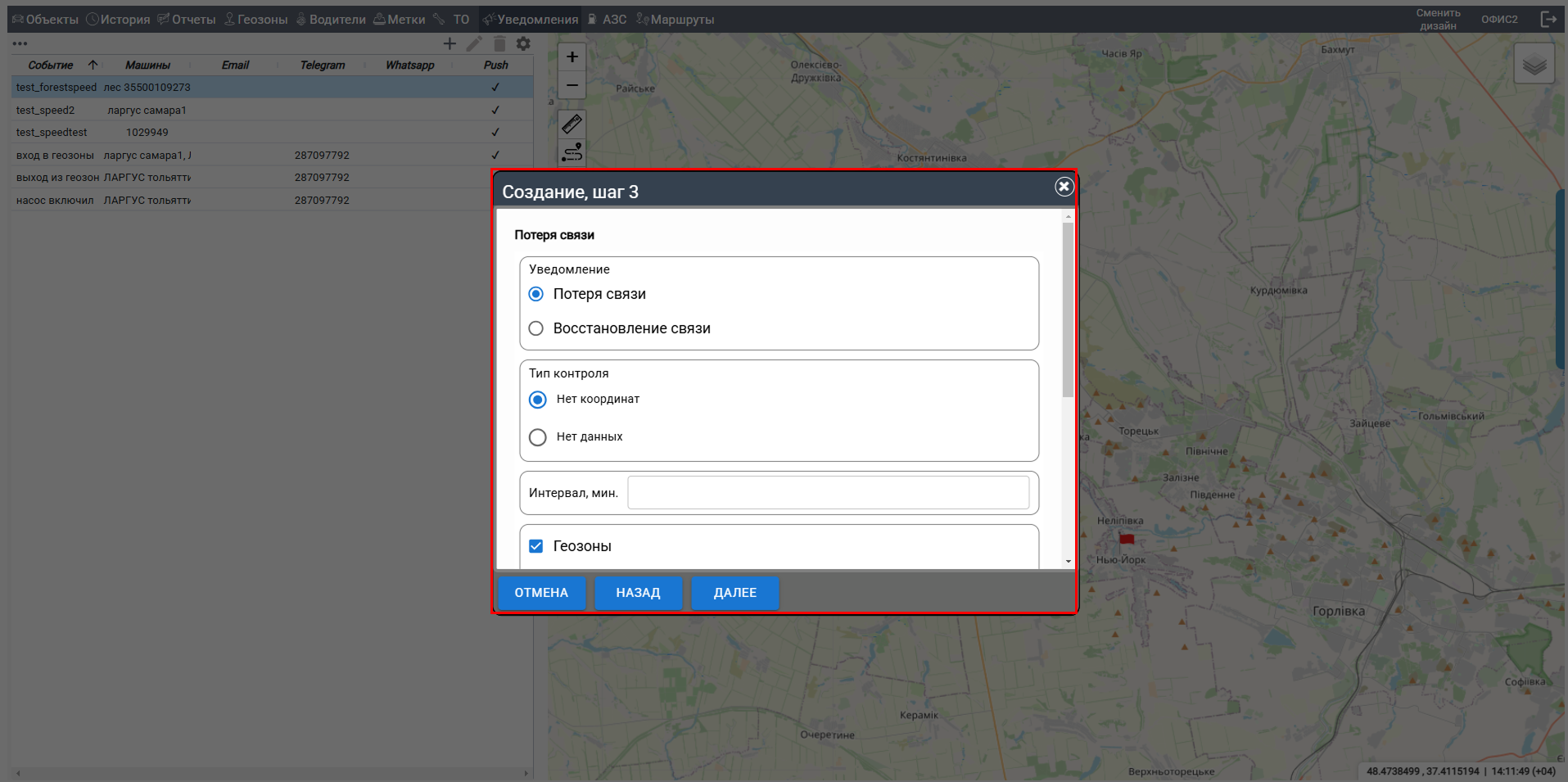Switch to the Отчеты tab

coord(187,19)
